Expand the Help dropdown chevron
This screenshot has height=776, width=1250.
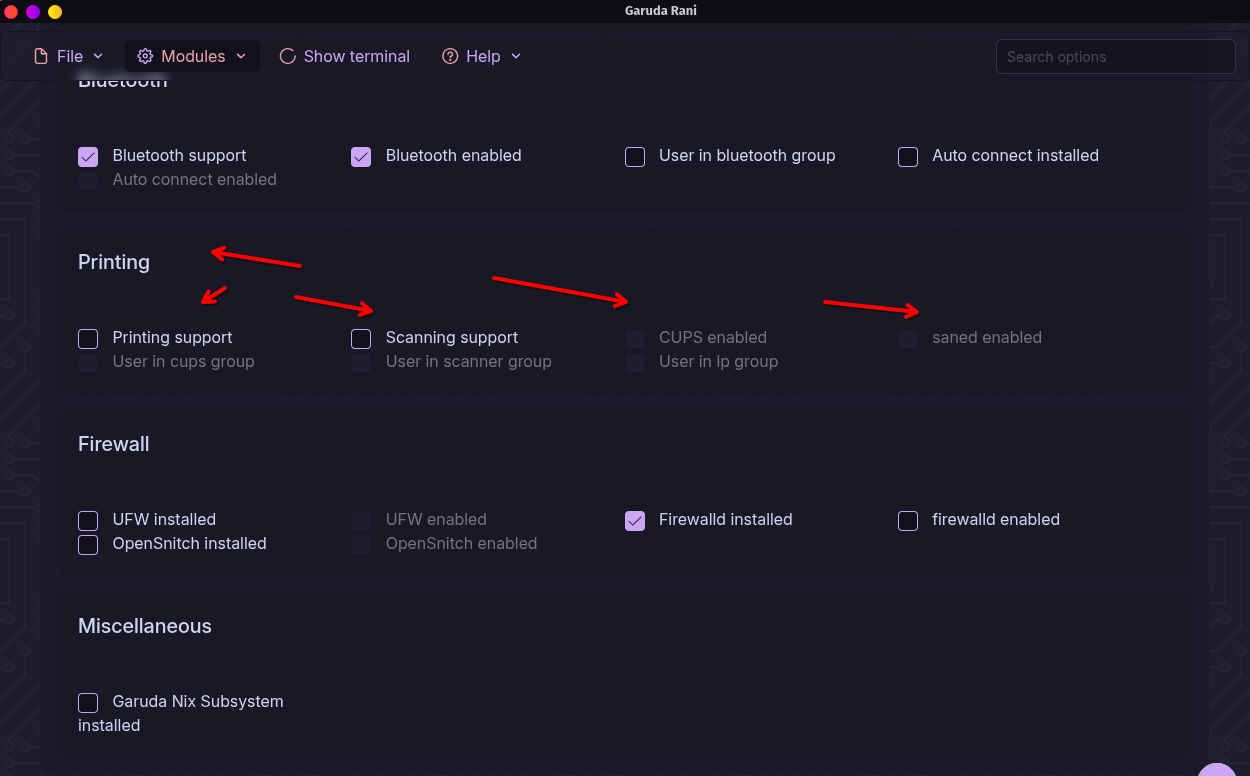pos(516,56)
